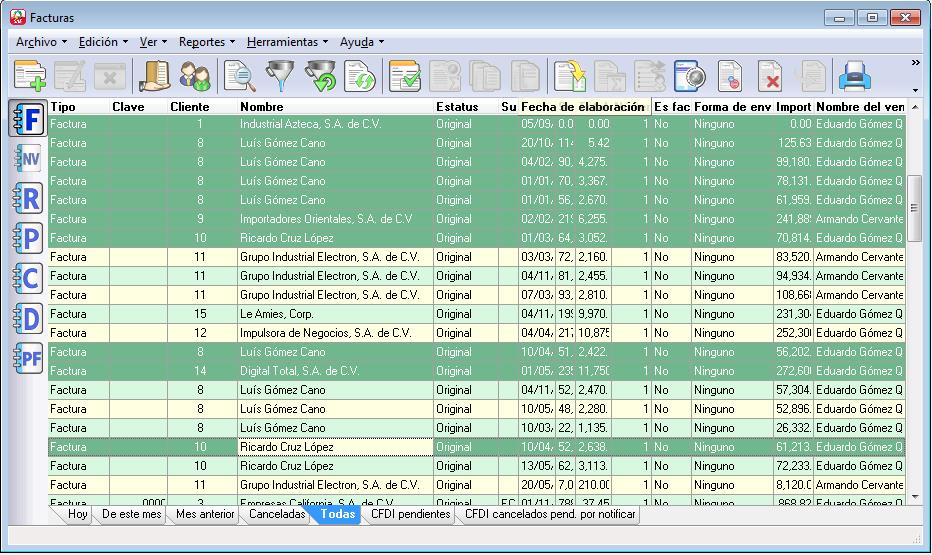Click the refresh document icon with green arrows

tap(360, 76)
